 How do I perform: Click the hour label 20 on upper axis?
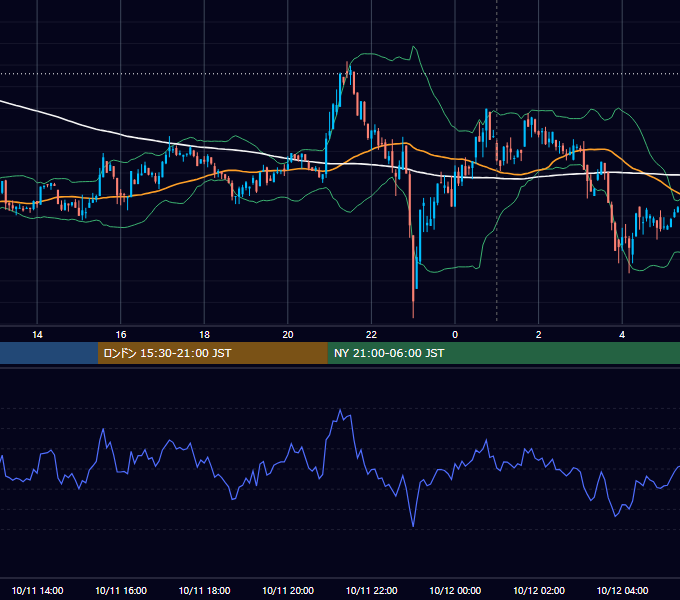288,335
